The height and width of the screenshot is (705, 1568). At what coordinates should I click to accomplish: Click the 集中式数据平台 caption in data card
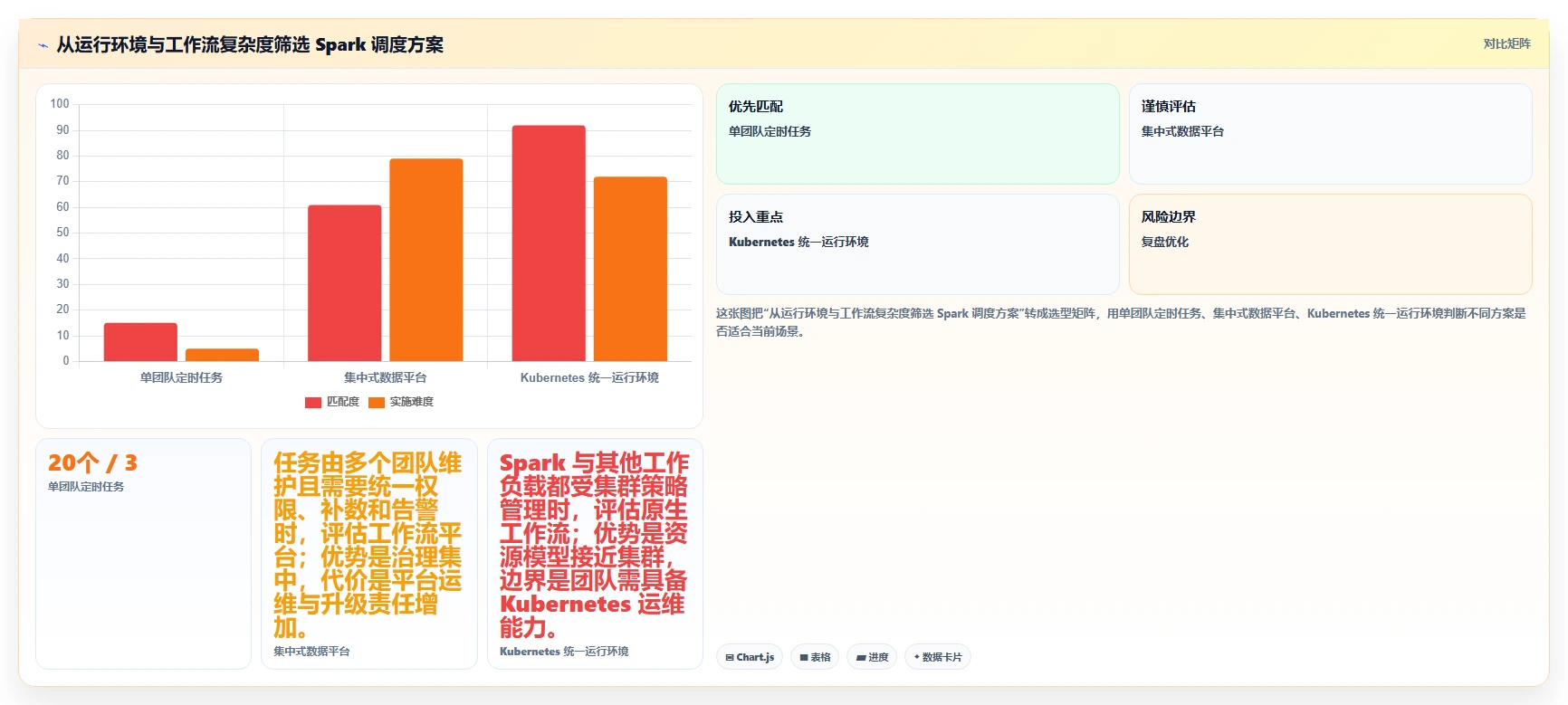point(311,652)
